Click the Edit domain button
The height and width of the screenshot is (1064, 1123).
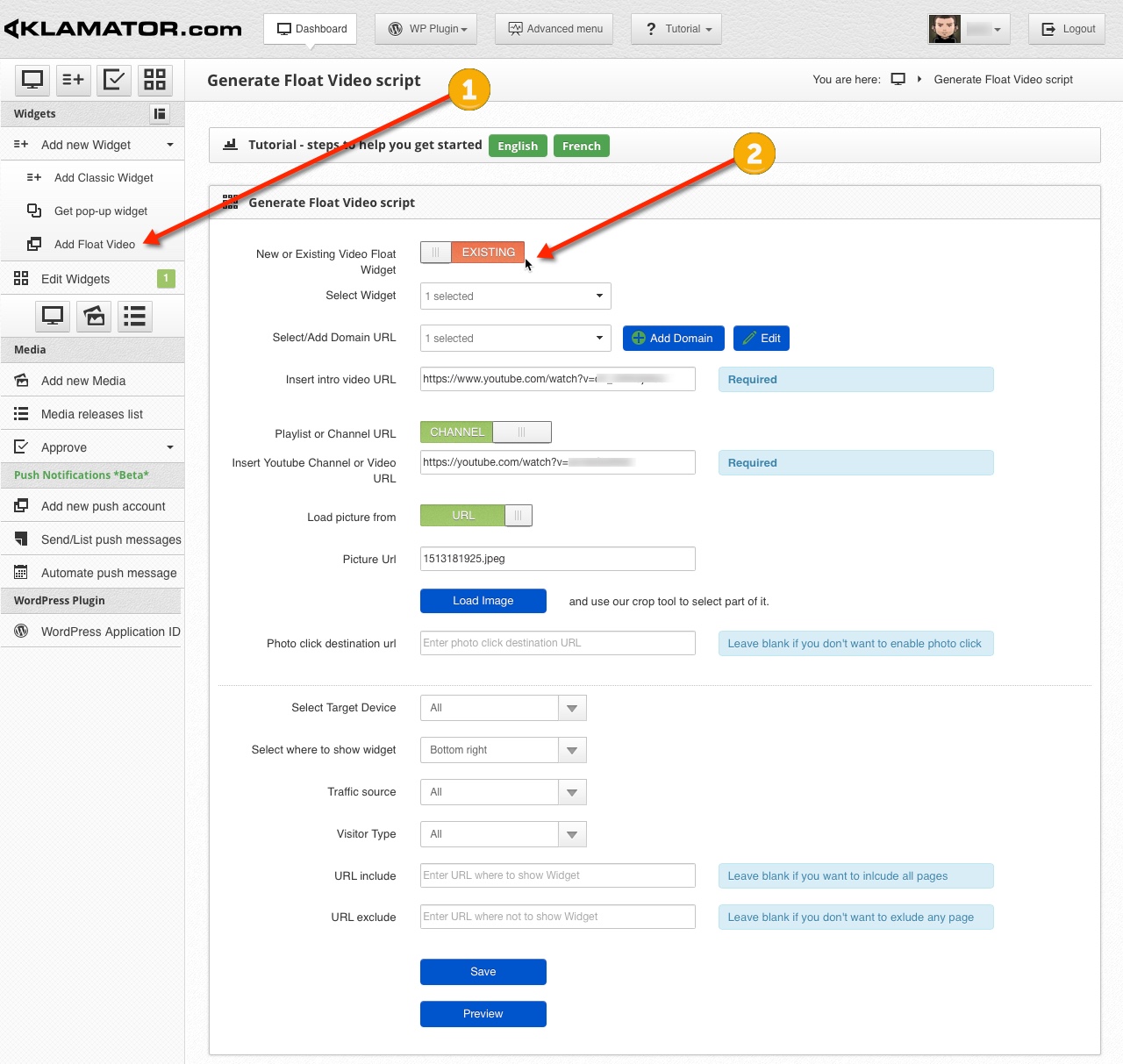pos(762,339)
